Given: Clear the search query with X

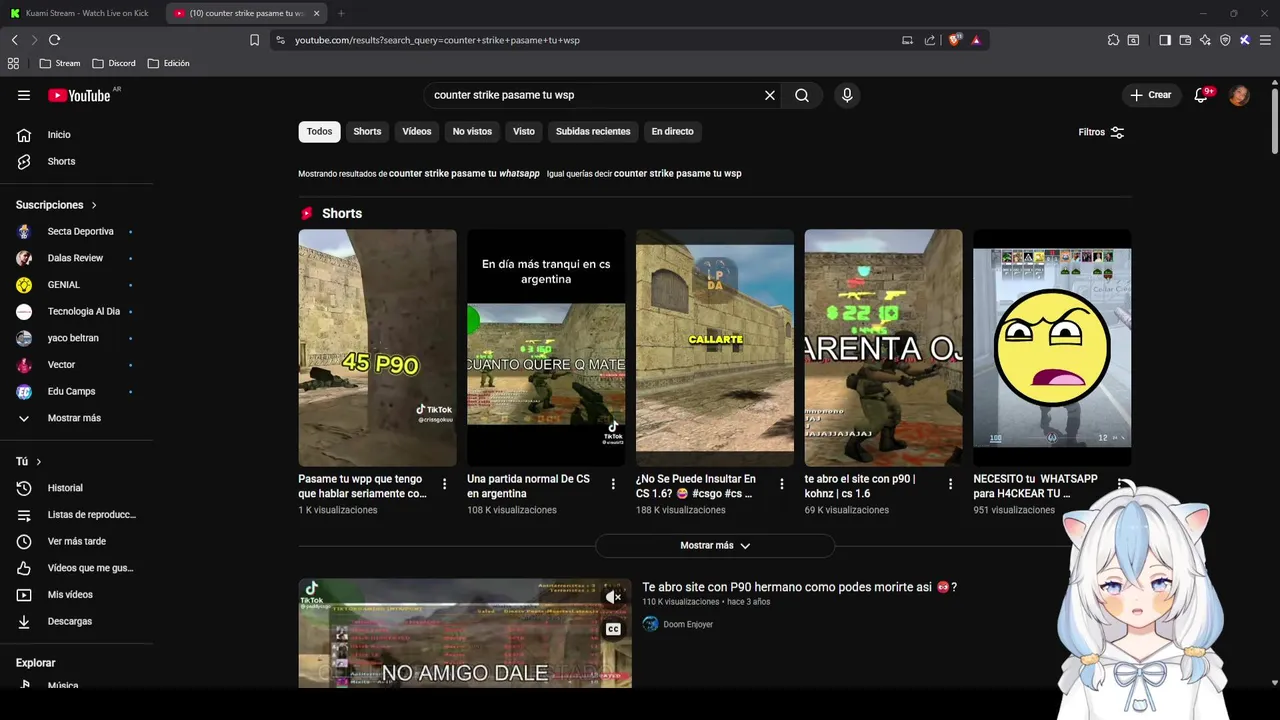Looking at the screenshot, I should pos(770,95).
